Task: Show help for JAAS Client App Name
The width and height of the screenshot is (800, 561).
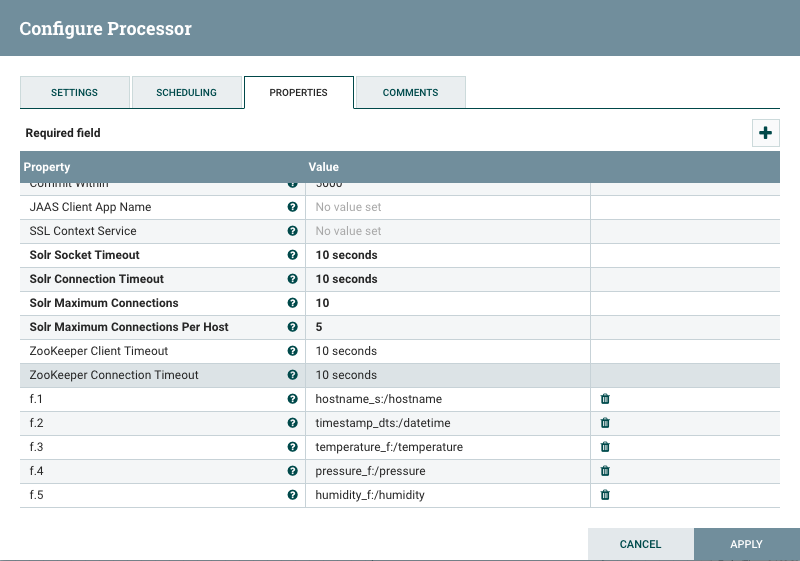Action: [292, 207]
